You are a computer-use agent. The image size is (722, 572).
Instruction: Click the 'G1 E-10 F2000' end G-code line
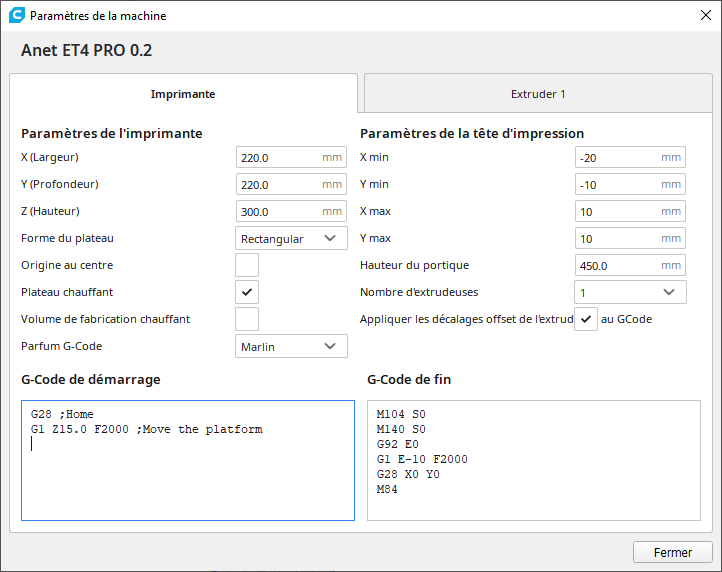coord(422,459)
